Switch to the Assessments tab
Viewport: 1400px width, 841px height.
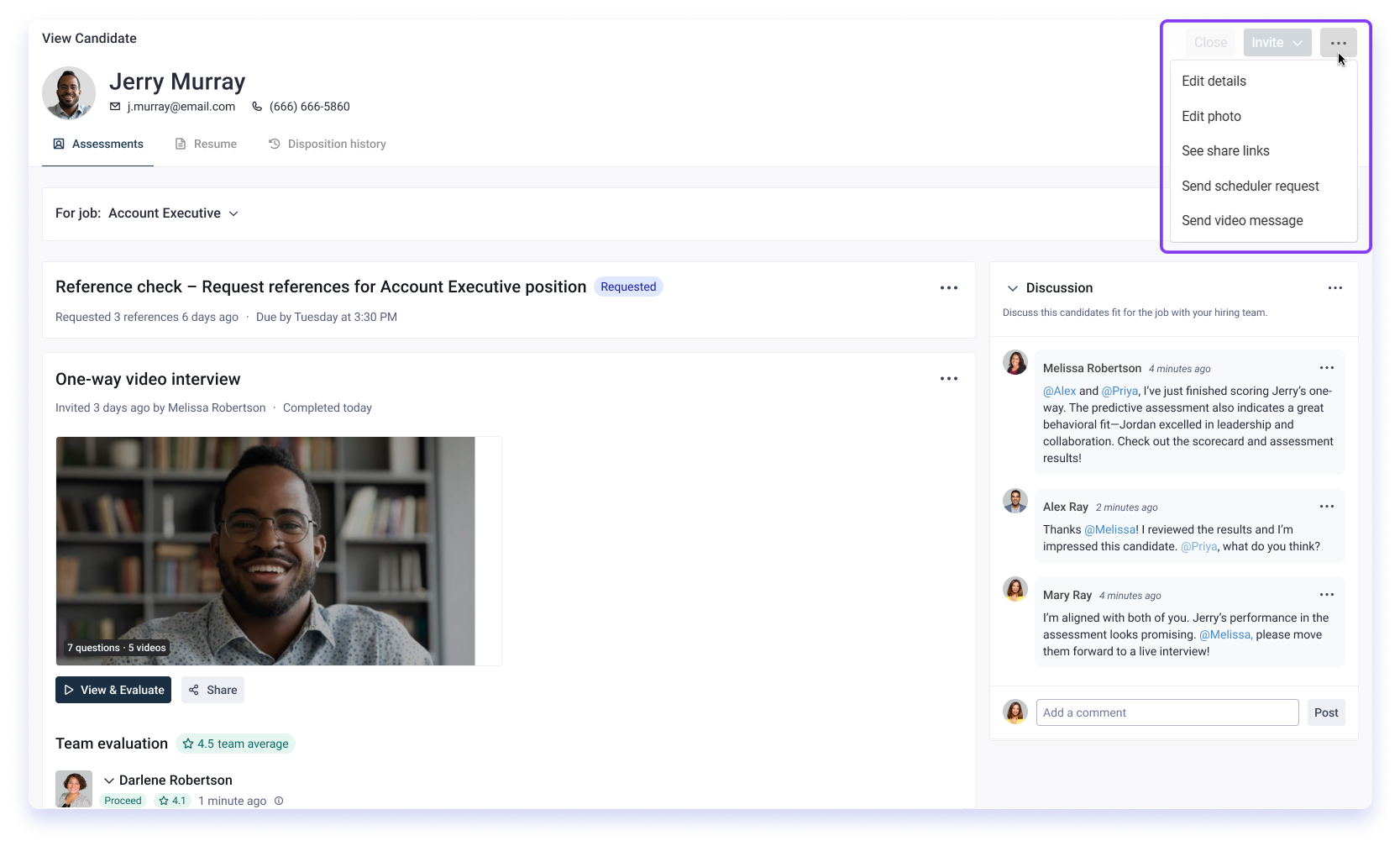point(97,145)
